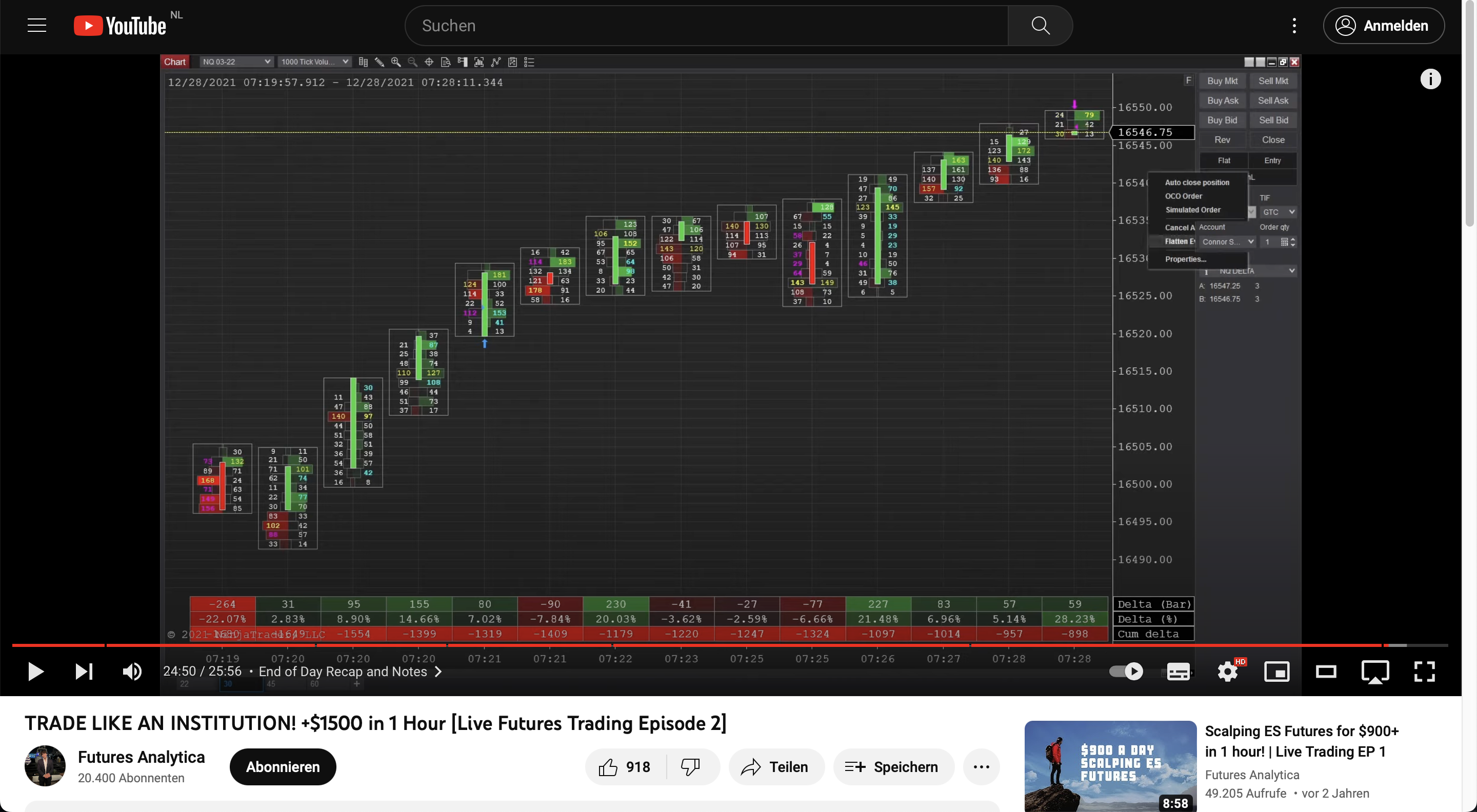Open the chart properties list icon
This screenshot has width=1477, height=812.
coord(529,62)
